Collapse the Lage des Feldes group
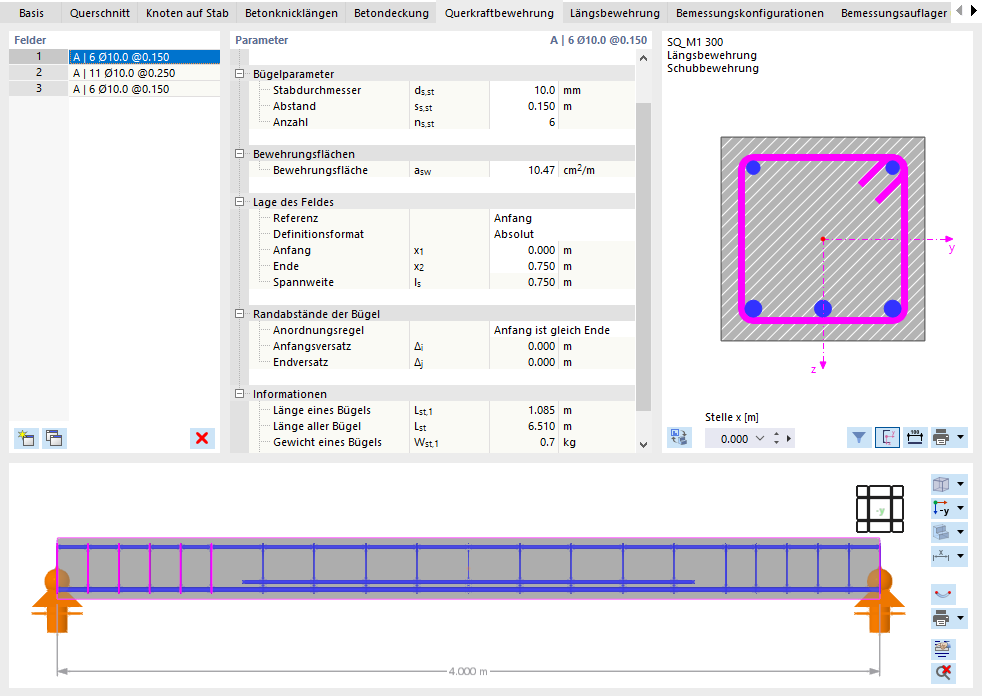This screenshot has height=696, width=982. pos(239,202)
